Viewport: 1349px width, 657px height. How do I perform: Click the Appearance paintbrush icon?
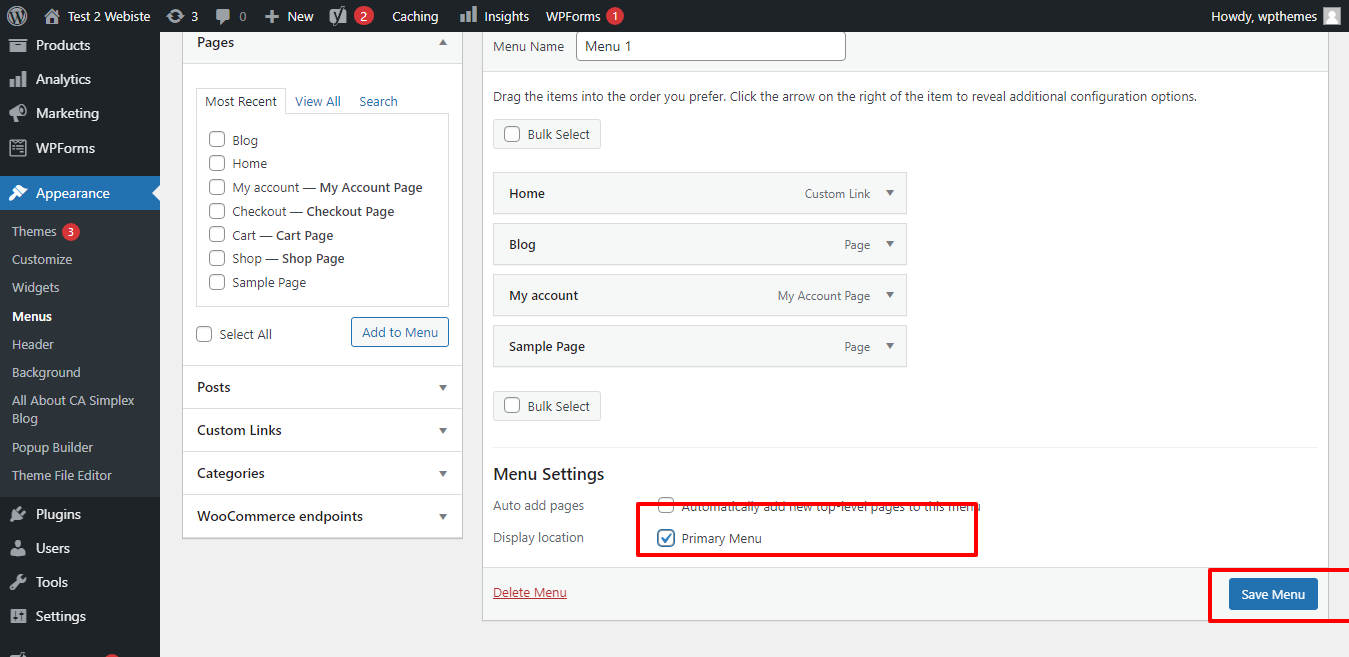[17, 193]
